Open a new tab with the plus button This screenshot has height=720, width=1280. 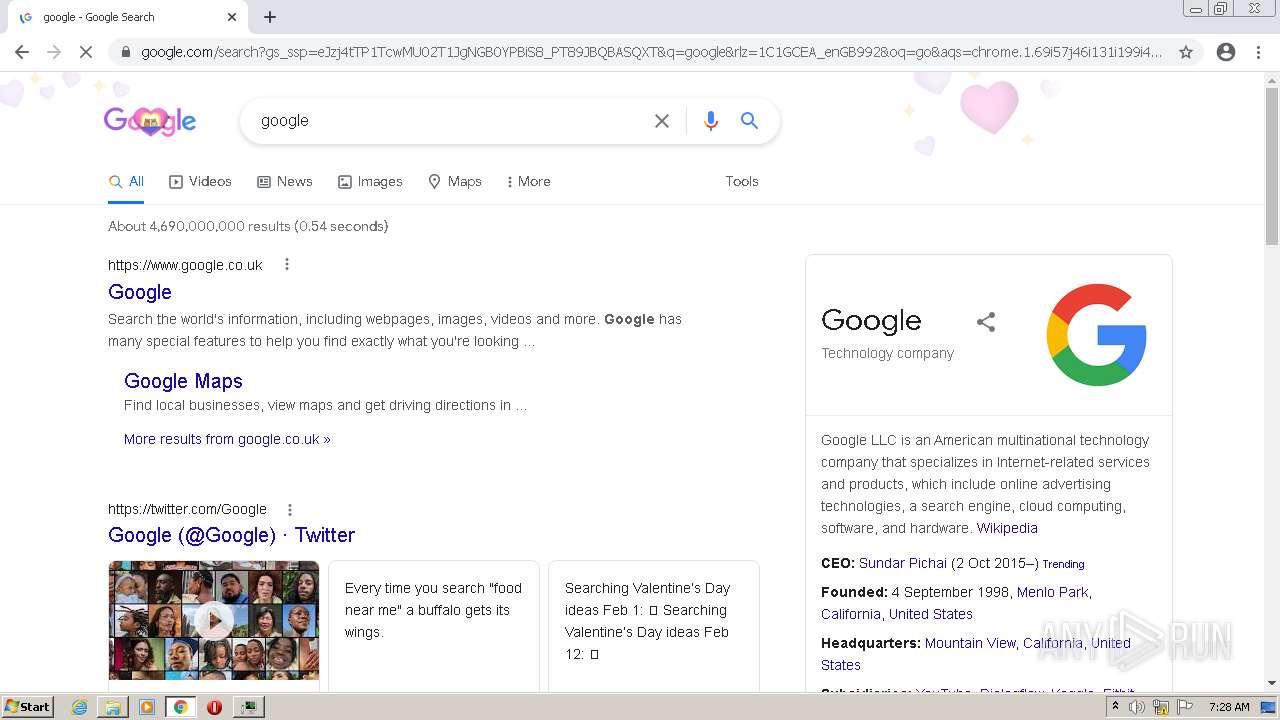(x=270, y=17)
